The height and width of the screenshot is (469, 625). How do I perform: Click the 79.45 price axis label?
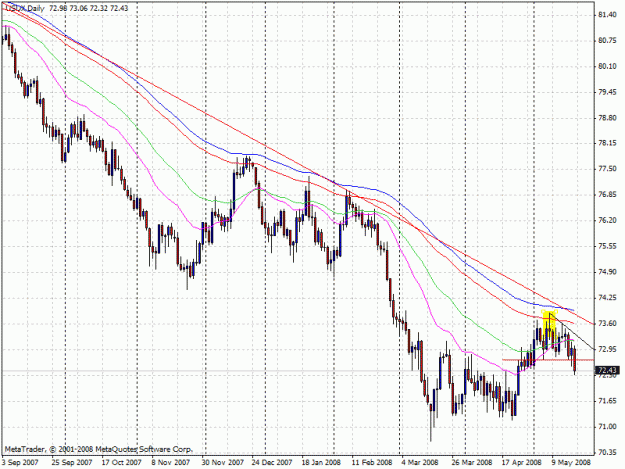(x=607, y=92)
